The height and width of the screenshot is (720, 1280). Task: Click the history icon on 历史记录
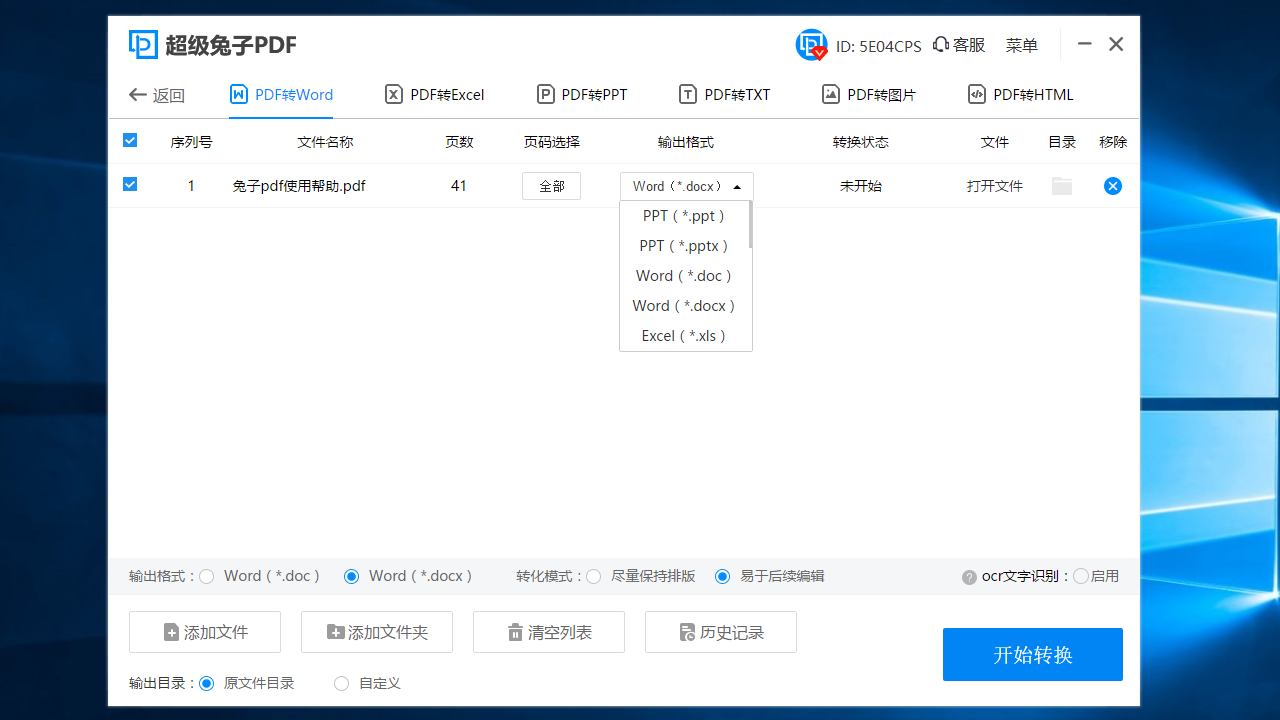tap(686, 631)
